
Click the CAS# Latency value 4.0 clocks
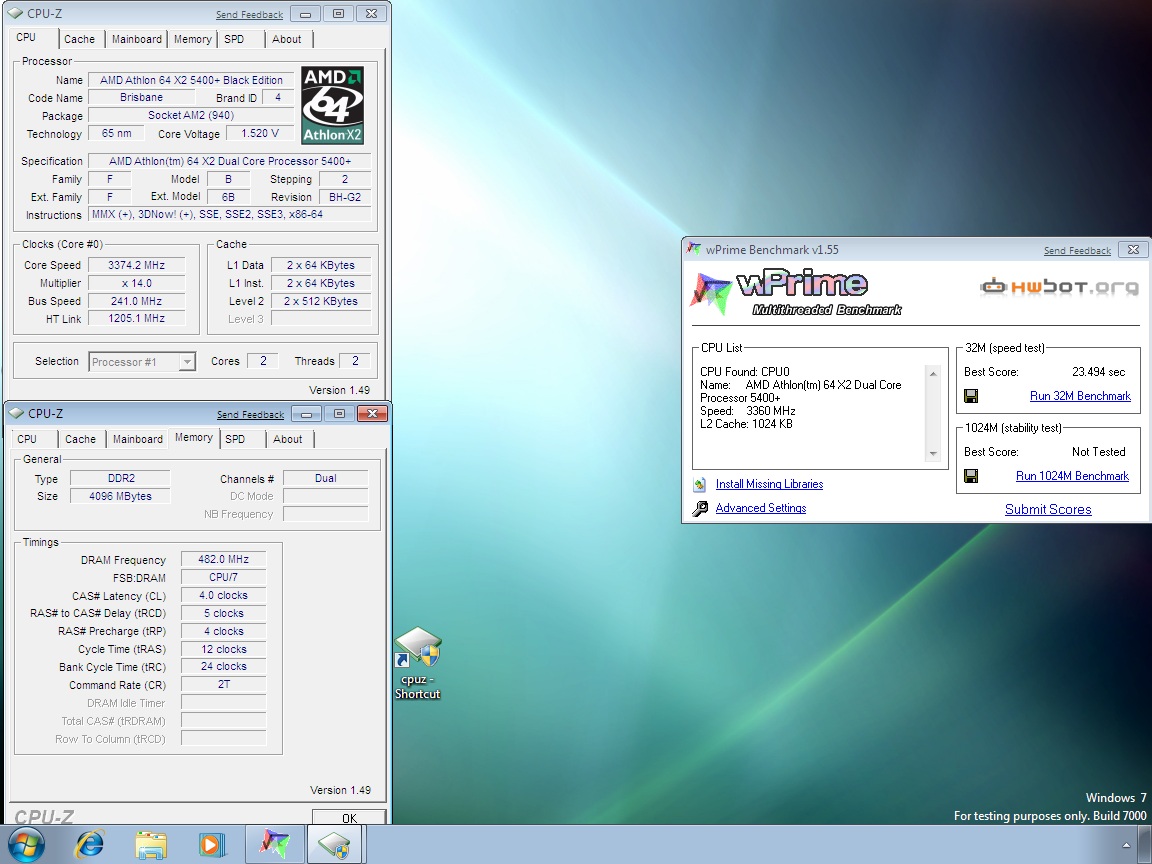223,596
